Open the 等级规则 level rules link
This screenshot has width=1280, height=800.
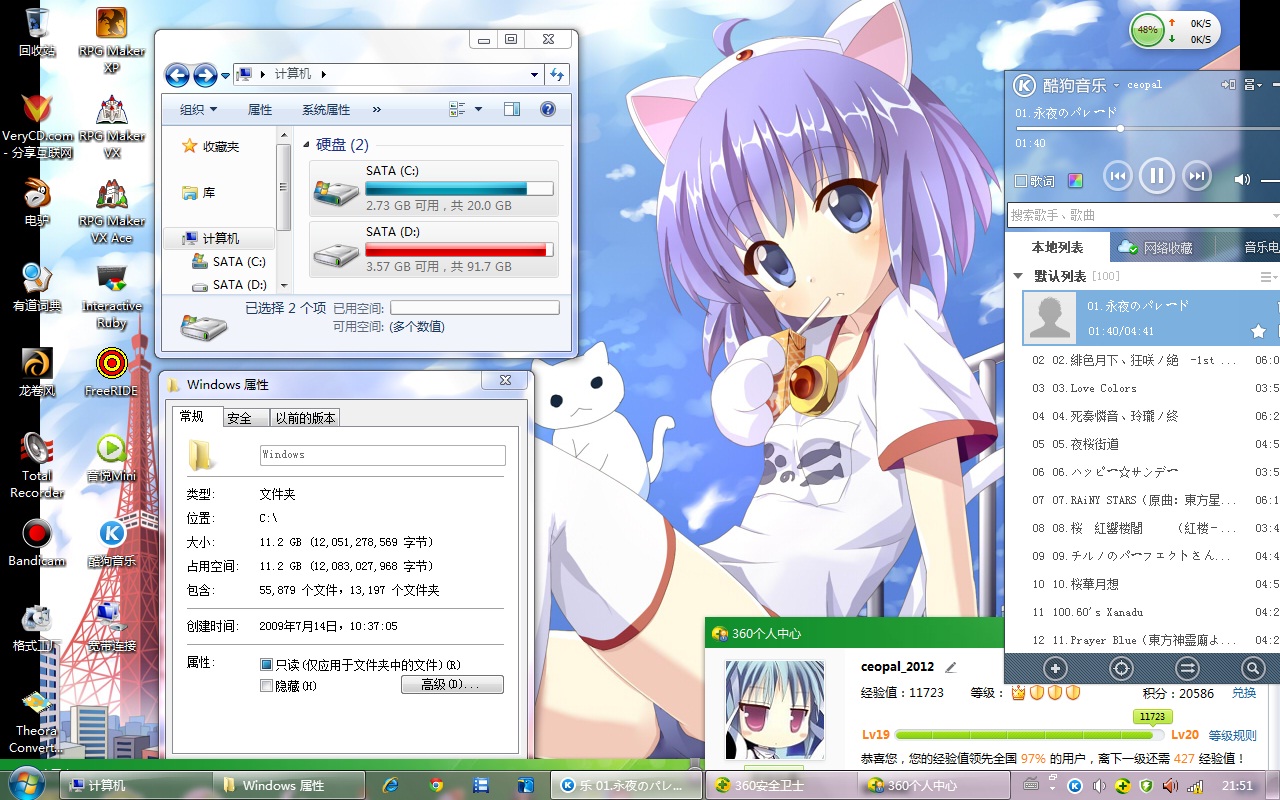tap(1233, 736)
